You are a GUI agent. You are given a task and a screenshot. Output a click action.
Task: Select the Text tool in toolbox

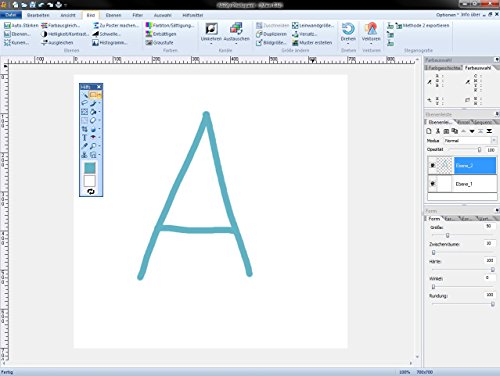tap(84, 137)
